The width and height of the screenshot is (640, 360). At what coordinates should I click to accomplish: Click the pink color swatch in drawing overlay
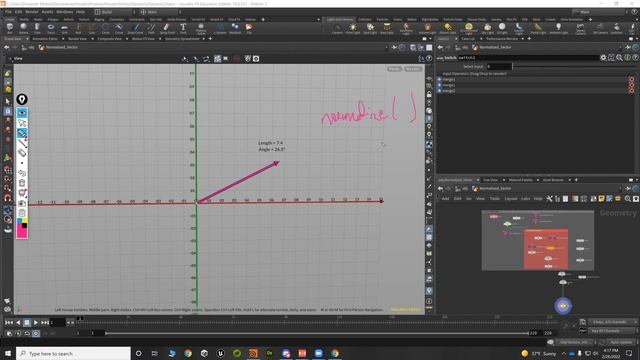22,232
